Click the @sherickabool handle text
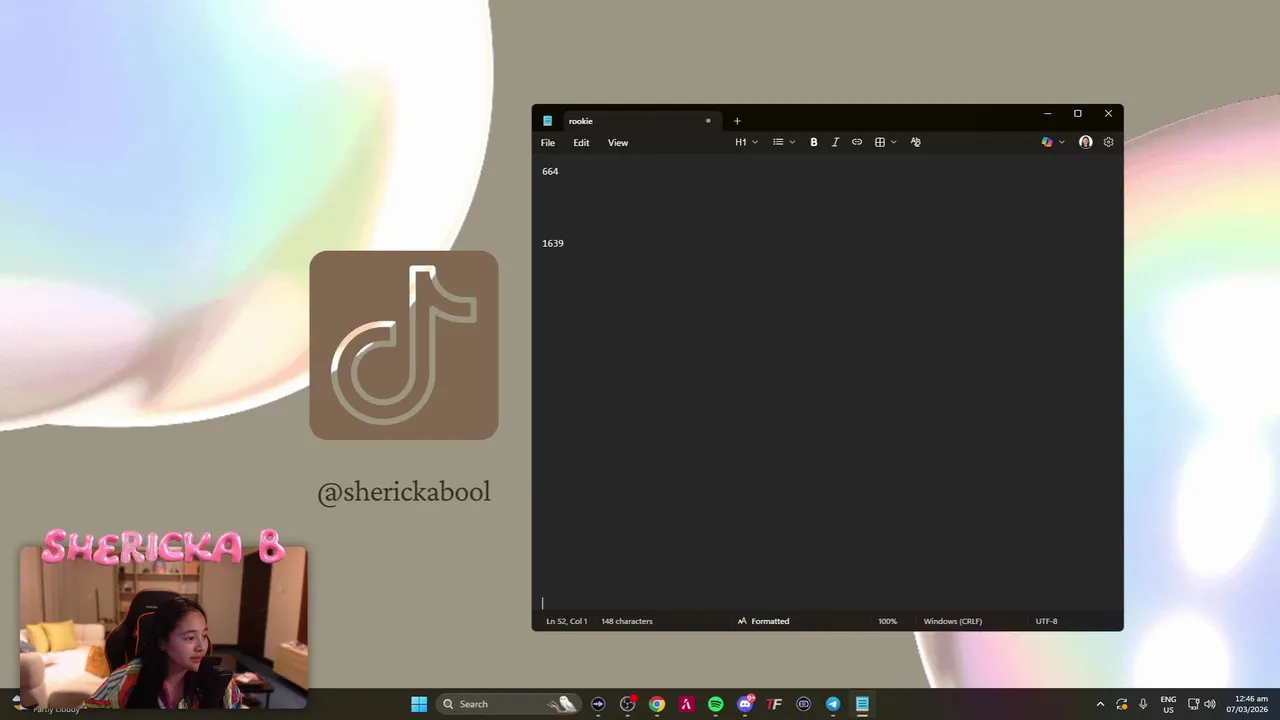 pos(404,492)
